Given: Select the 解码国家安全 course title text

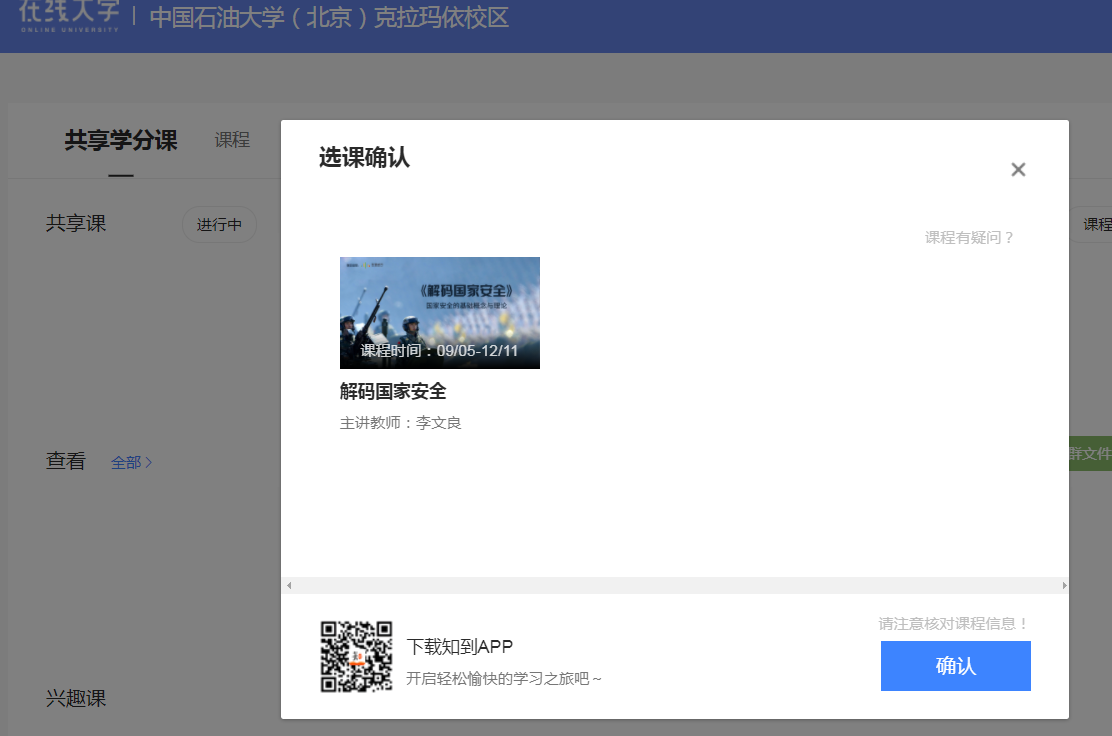Looking at the screenshot, I should point(393,392).
